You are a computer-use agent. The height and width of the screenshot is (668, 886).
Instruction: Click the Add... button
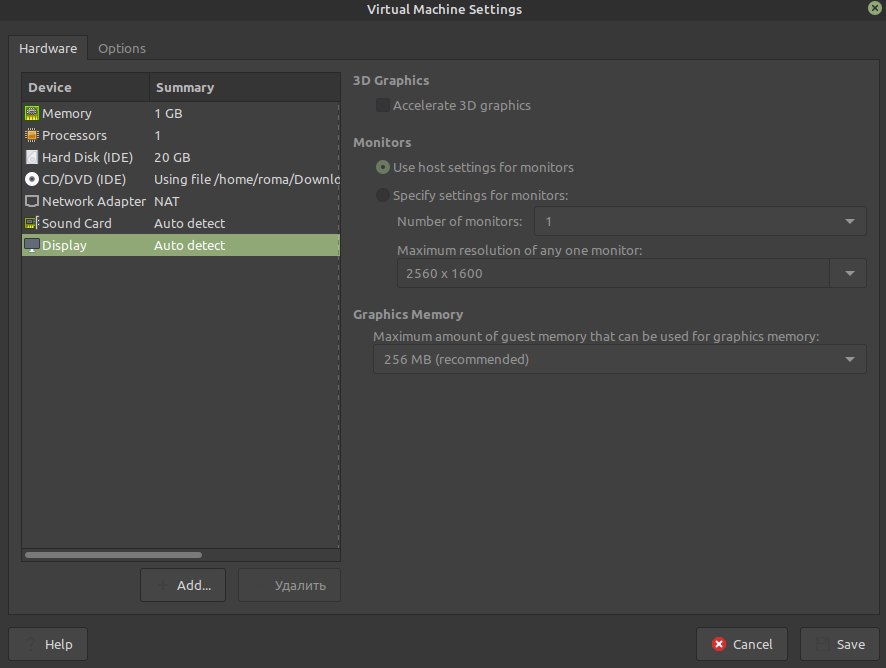pos(183,585)
